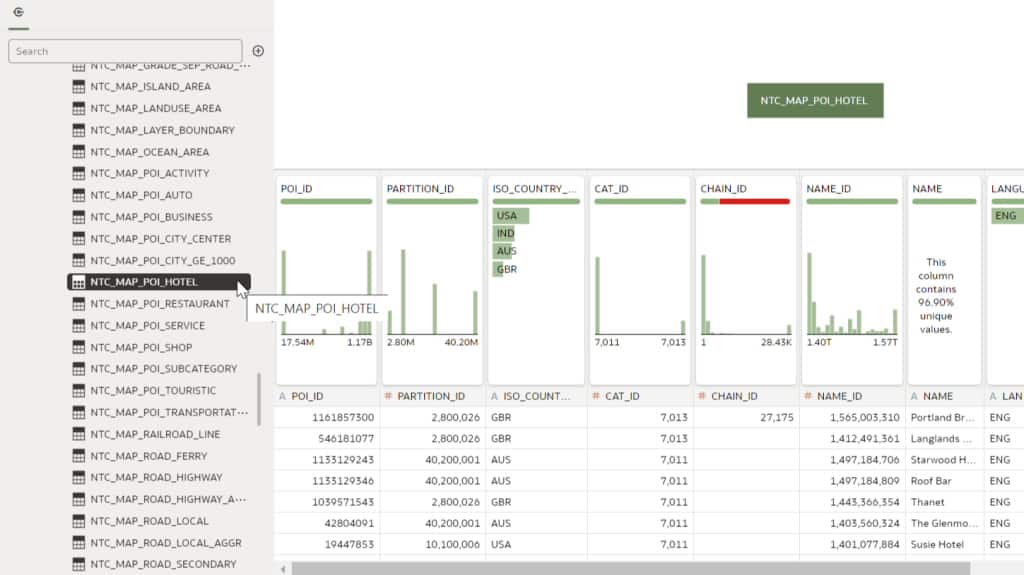Image resolution: width=1024 pixels, height=575 pixels.
Task: Click the red CHAIN_ID quality bar
Action: pos(754,201)
